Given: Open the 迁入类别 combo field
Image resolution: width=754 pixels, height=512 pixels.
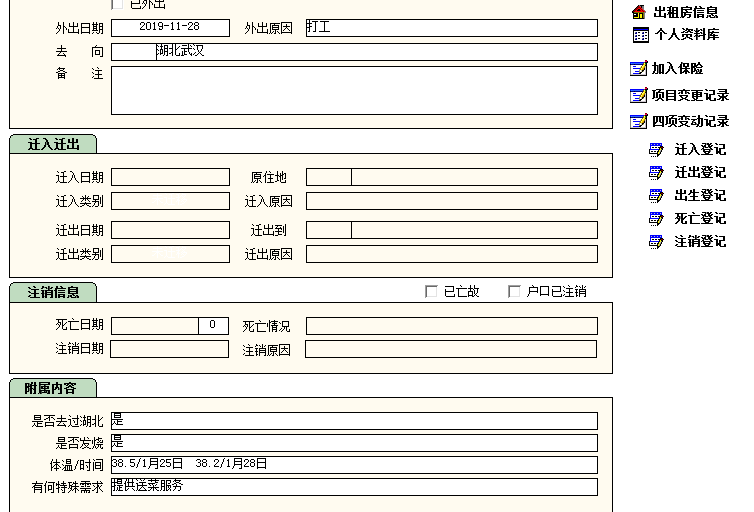Looking at the screenshot, I should pyautogui.click(x=170, y=201).
